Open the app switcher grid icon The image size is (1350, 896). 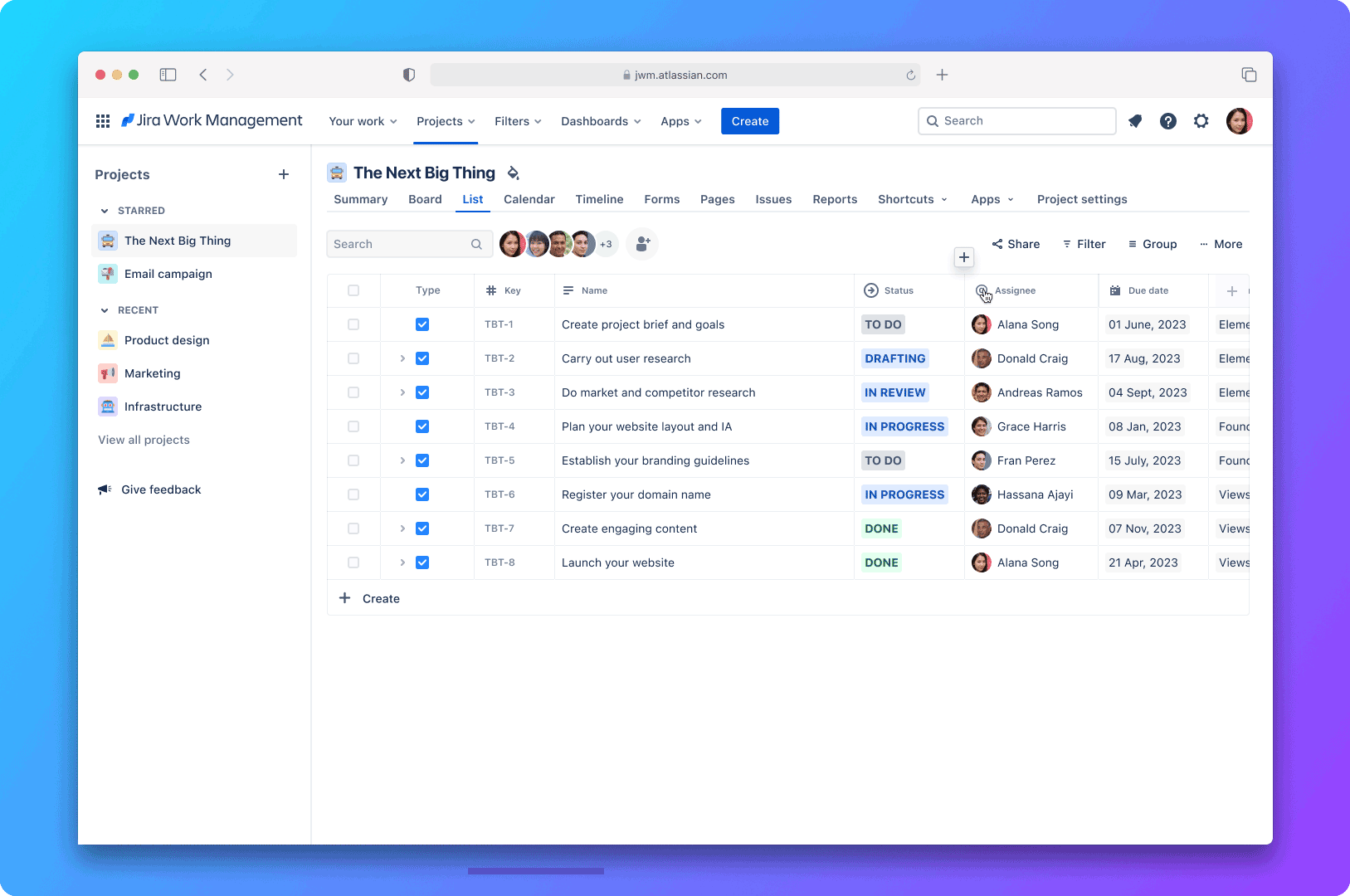[x=102, y=120]
